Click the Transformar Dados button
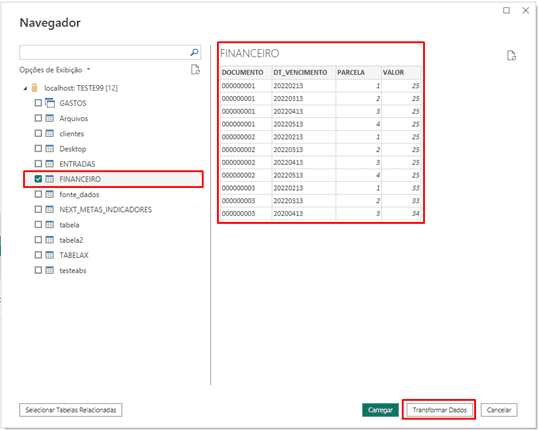The height and width of the screenshot is (430, 538). coord(440,410)
